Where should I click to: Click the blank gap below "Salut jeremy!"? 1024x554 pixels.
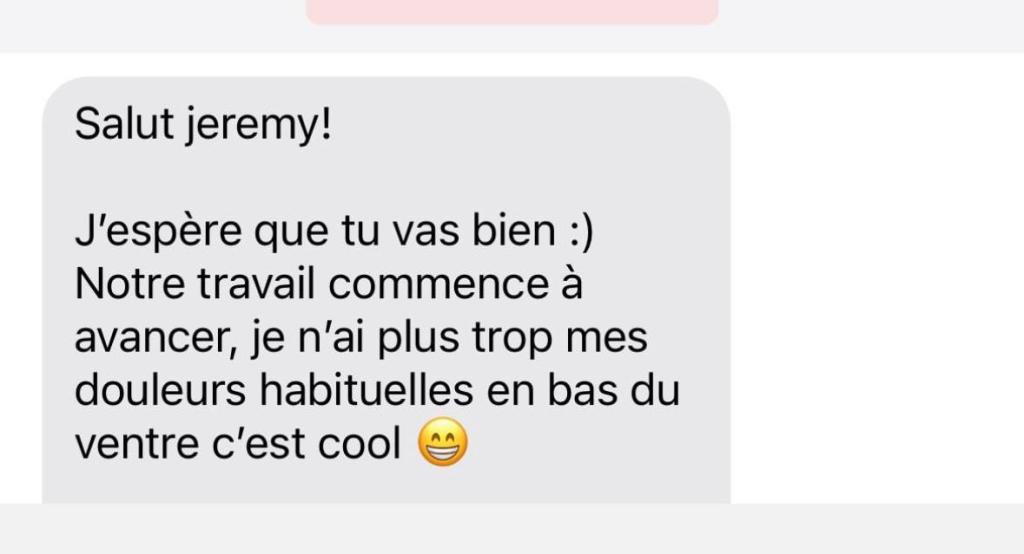pyautogui.click(x=385, y=180)
